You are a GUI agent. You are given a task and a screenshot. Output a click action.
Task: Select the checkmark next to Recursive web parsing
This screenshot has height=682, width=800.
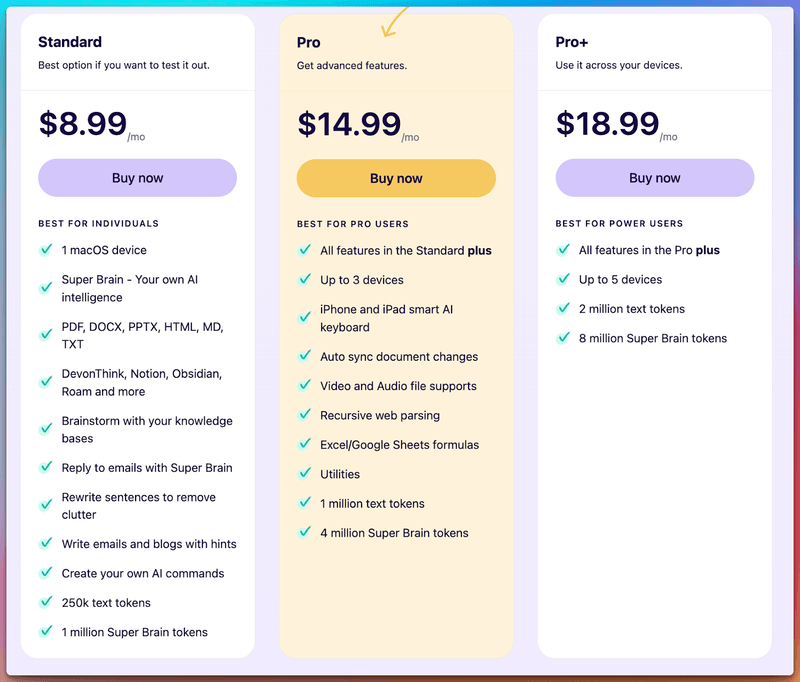[x=304, y=415]
